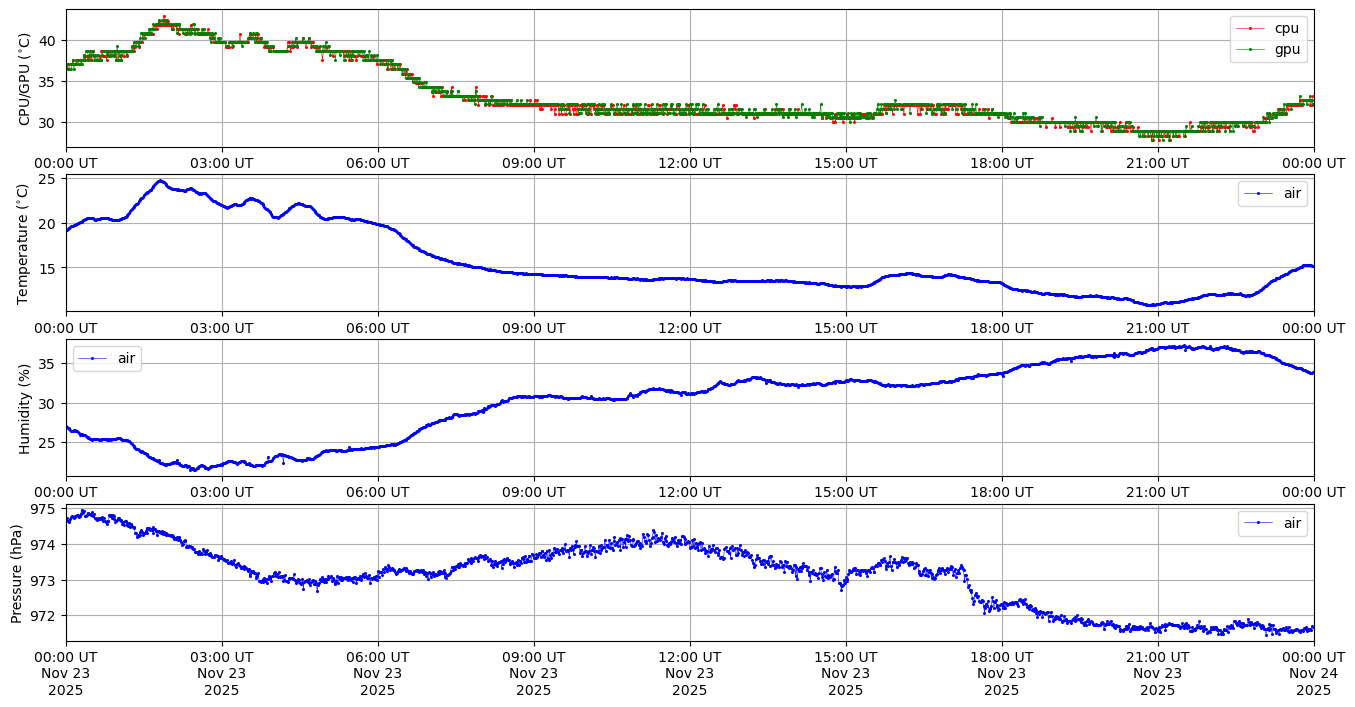Click the 21:00 UT tick under CPU/GPU plot
The height and width of the screenshot is (707, 1355).
[1157, 162]
